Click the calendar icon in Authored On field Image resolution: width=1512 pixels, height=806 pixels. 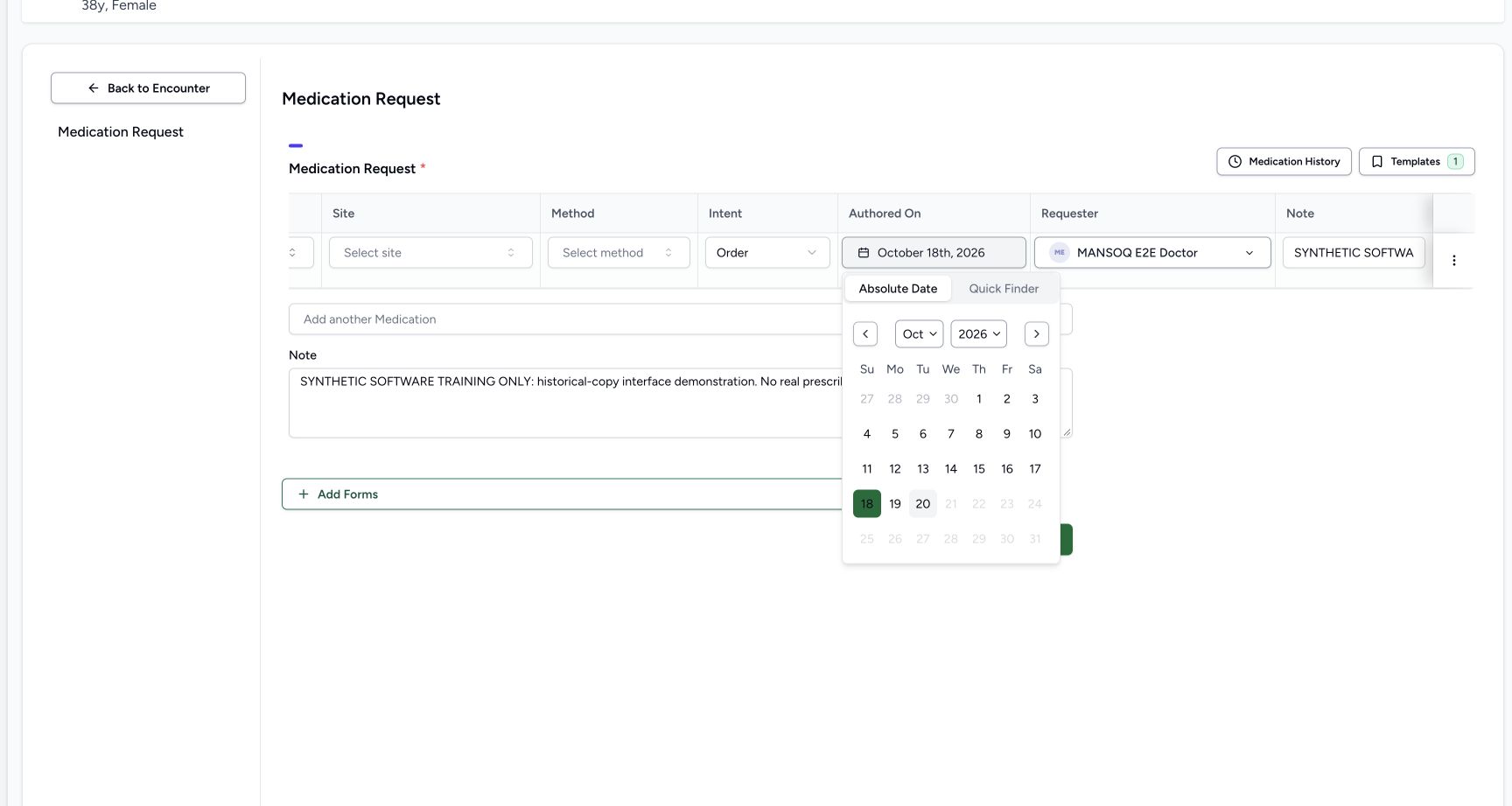pos(864,253)
